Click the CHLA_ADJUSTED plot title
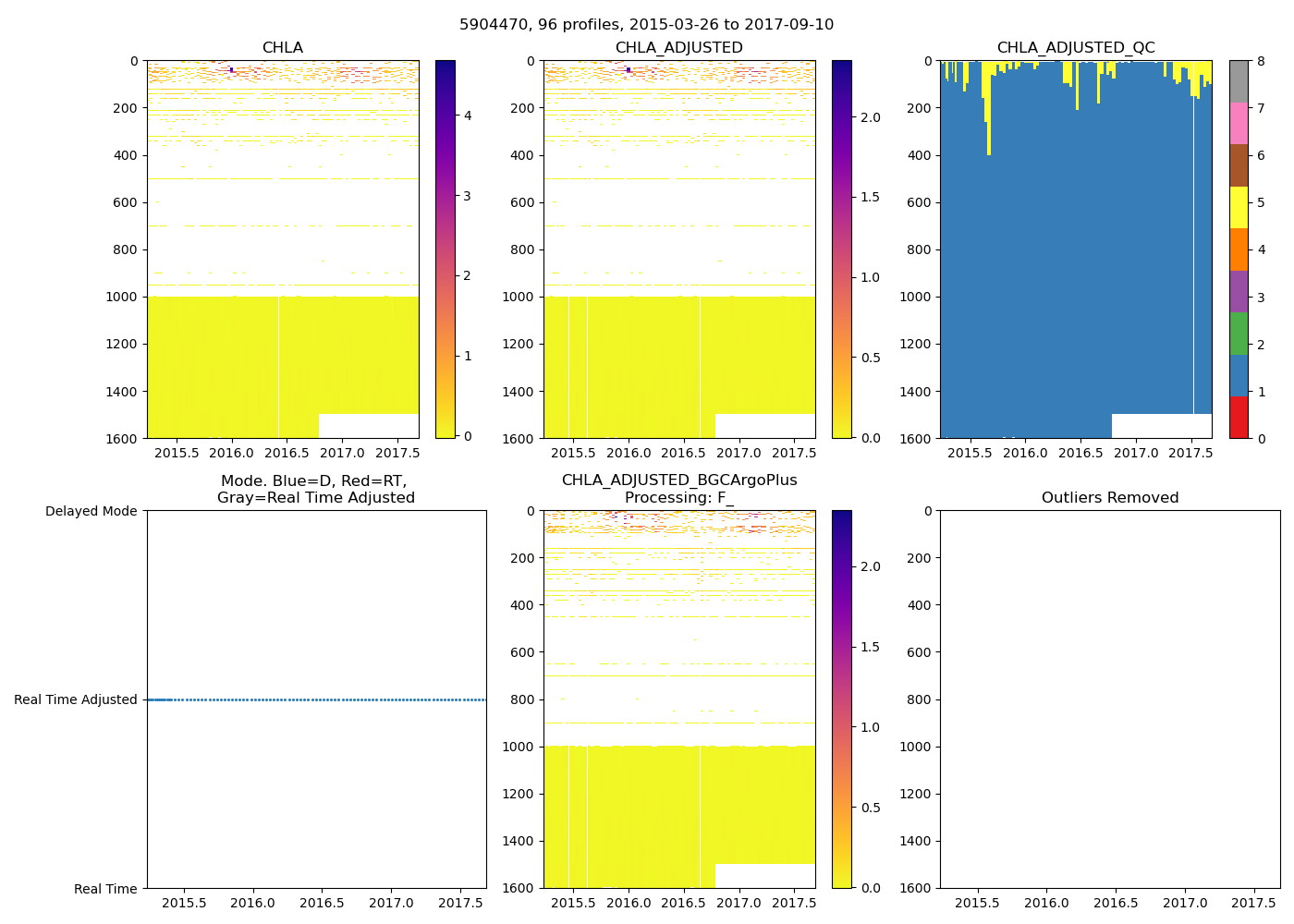The height and width of the screenshot is (924, 1294). click(x=678, y=48)
